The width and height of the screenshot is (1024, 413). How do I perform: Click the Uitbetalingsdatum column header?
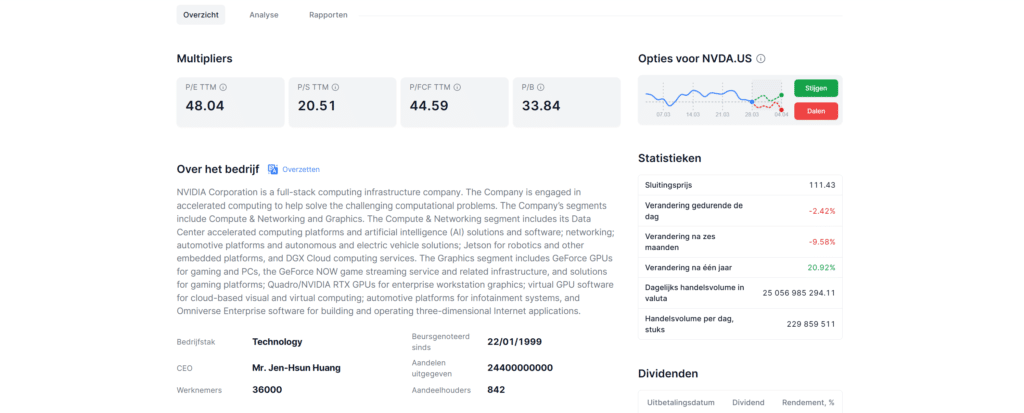(x=680, y=403)
